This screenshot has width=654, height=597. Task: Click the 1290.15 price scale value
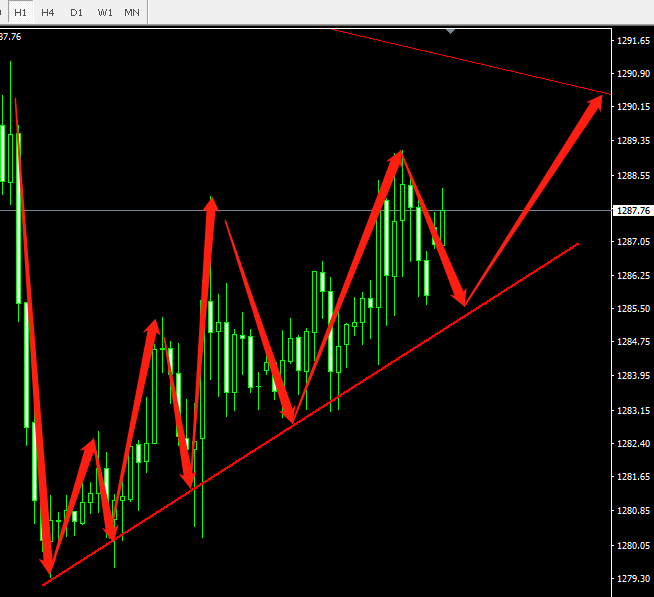coord(633,107)
